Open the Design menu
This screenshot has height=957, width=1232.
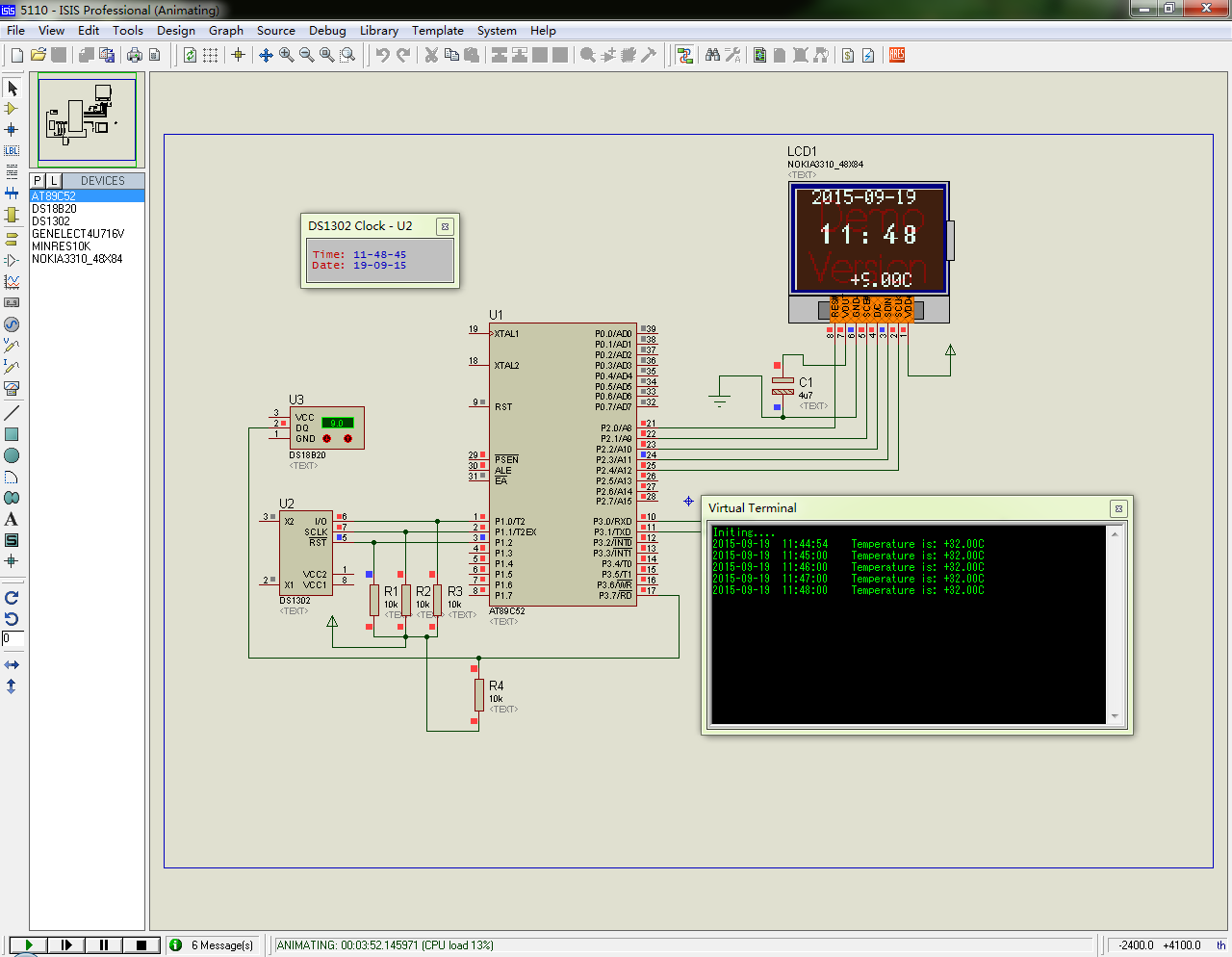[176, 31]
